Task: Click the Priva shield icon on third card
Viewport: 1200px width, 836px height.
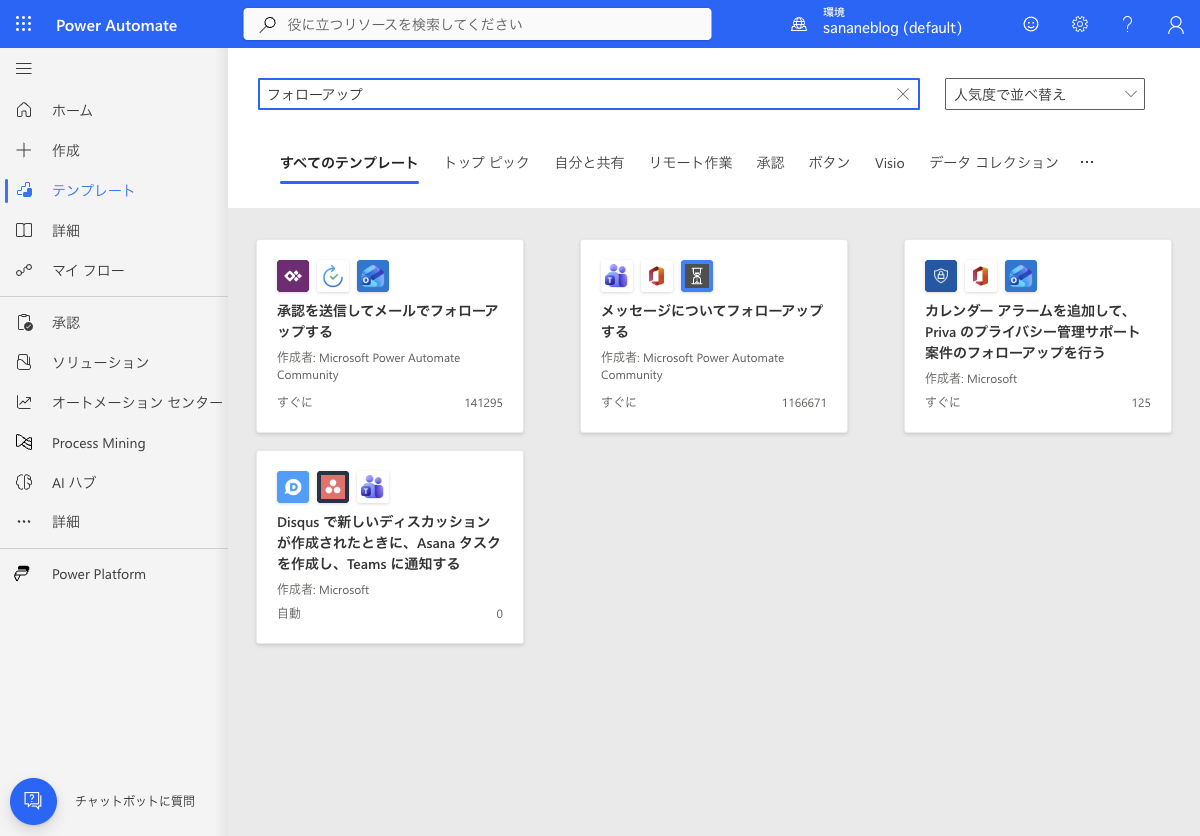Action: (941, 276)
